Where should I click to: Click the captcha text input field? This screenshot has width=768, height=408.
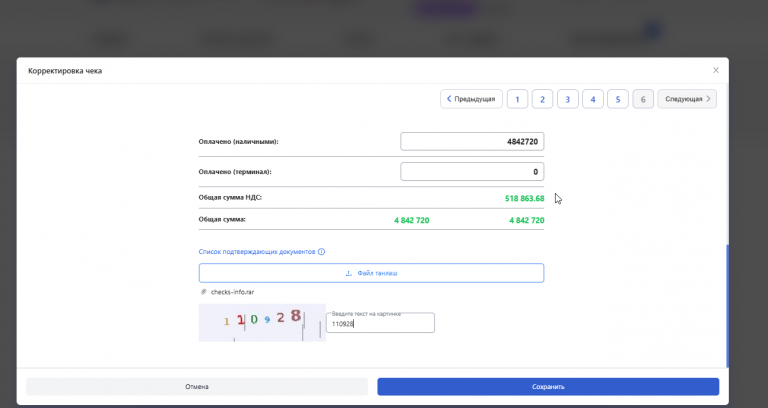coord(380,323)
